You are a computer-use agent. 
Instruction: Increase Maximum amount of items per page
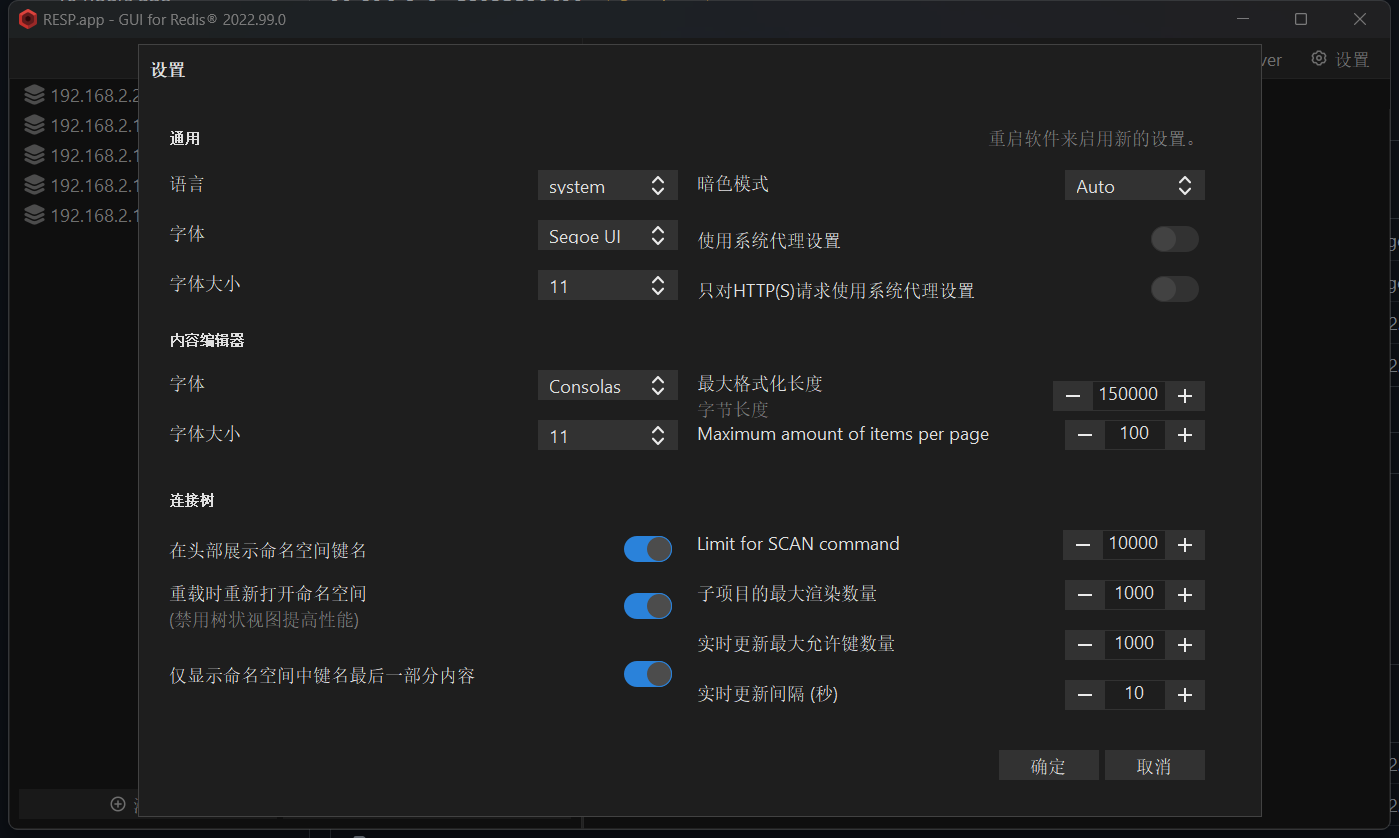point(1185,435)
